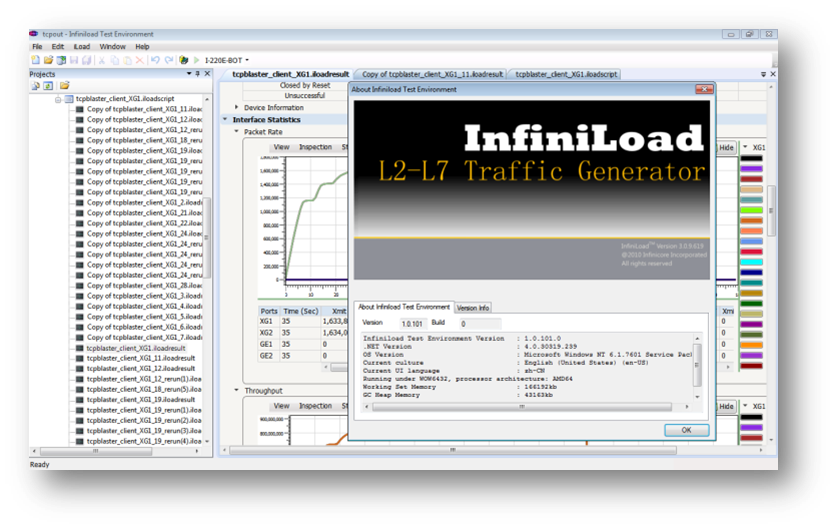Click the Version field in About dialog

(413, 323)
